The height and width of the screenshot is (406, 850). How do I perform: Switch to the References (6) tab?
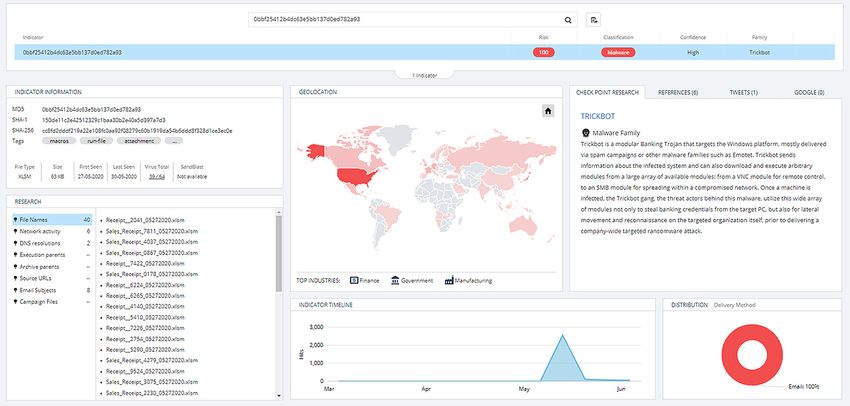[x=678, y=93]
